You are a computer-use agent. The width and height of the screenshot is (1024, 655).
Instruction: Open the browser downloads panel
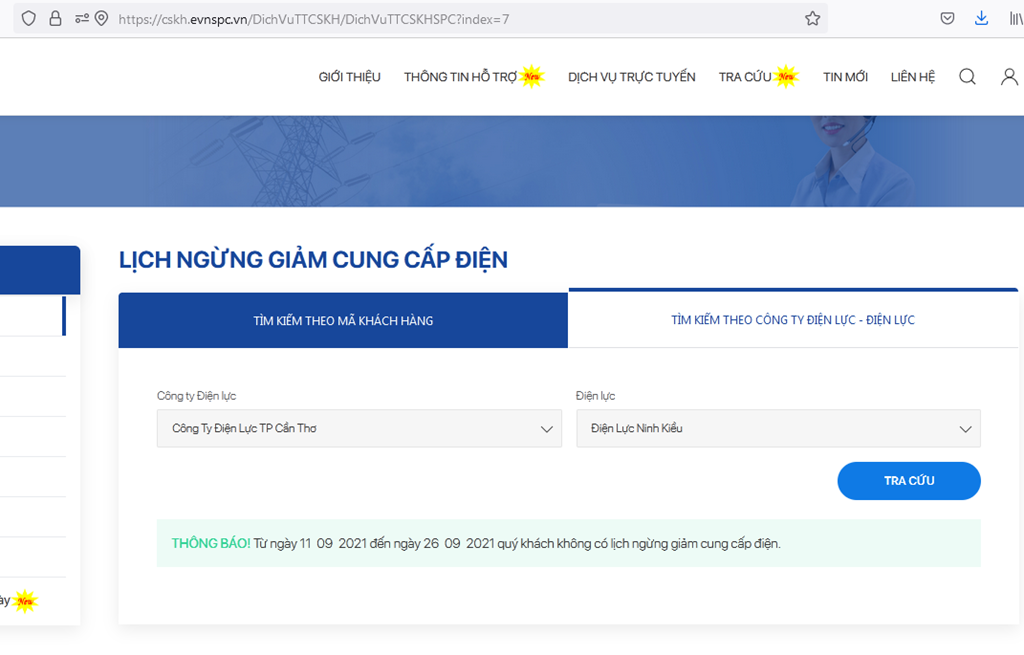coord(981,18)
